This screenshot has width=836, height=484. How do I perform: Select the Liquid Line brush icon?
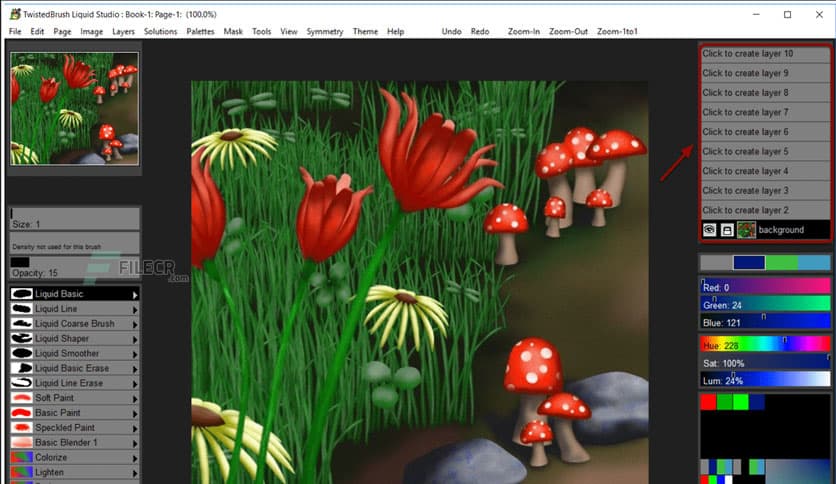22,309
